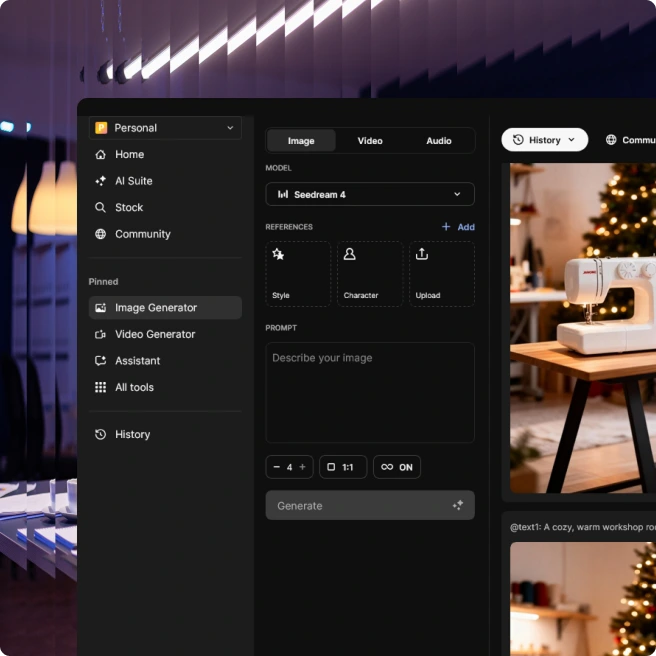The image size is (656, 656).
Task: Open the Community section in sidebar
Action: pyautogui.click(x=142, y=234)
